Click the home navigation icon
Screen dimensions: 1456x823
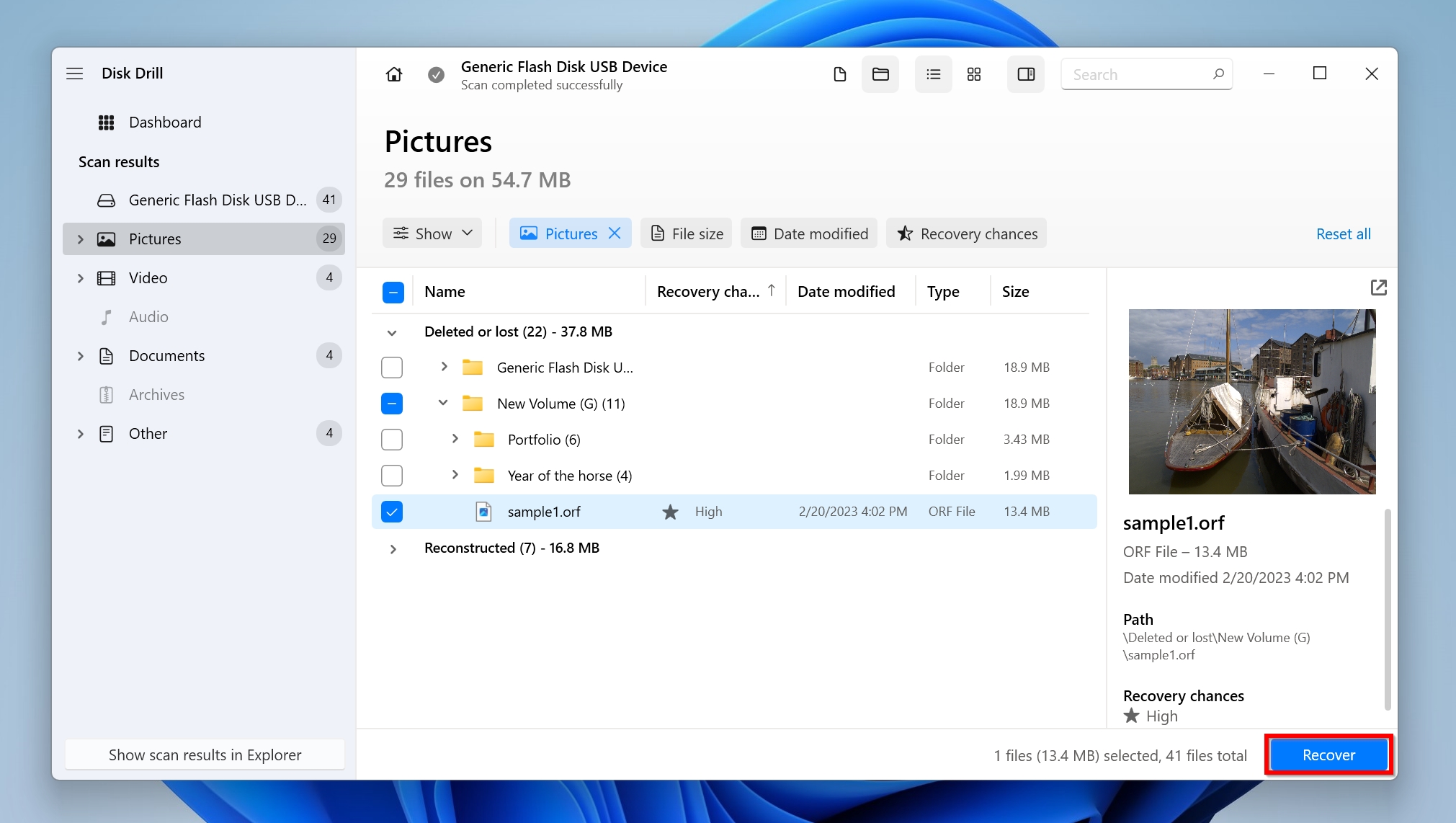click(393, 74)
